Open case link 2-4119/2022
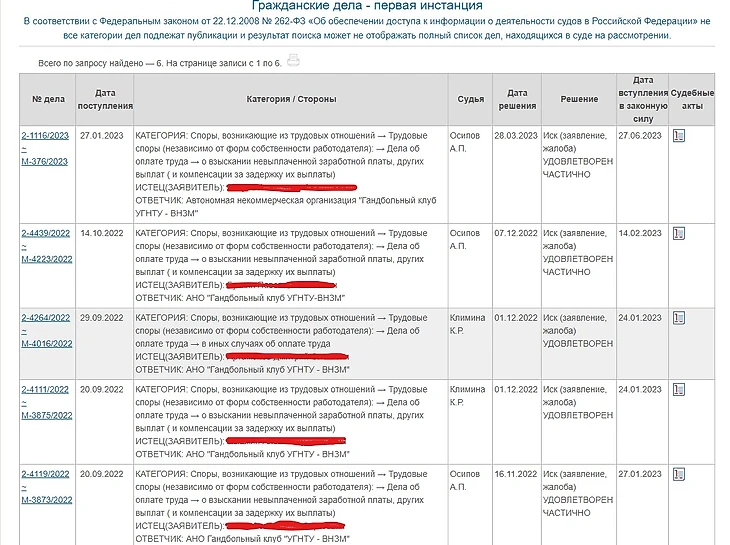This screenshot has width=730, height=545. click(x=45, y=474)
